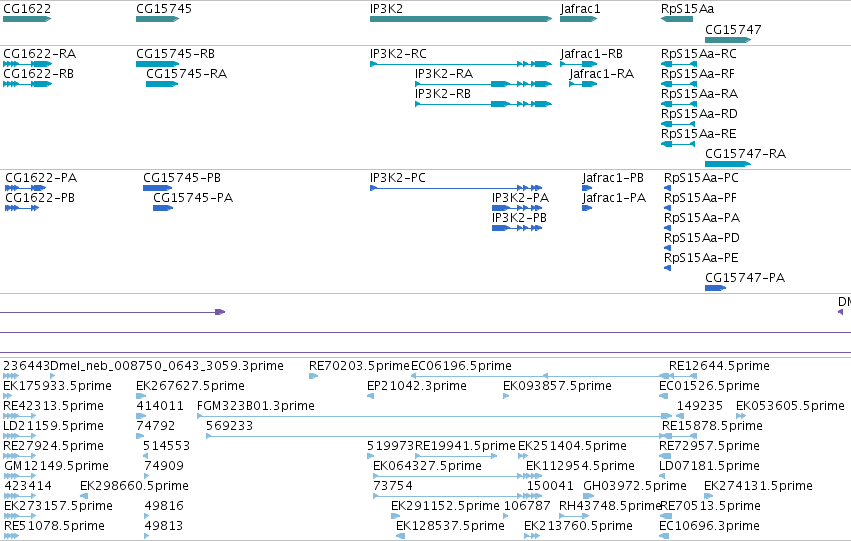
Task: Click the CG15747 gene label
Action: tap(733, 29)
